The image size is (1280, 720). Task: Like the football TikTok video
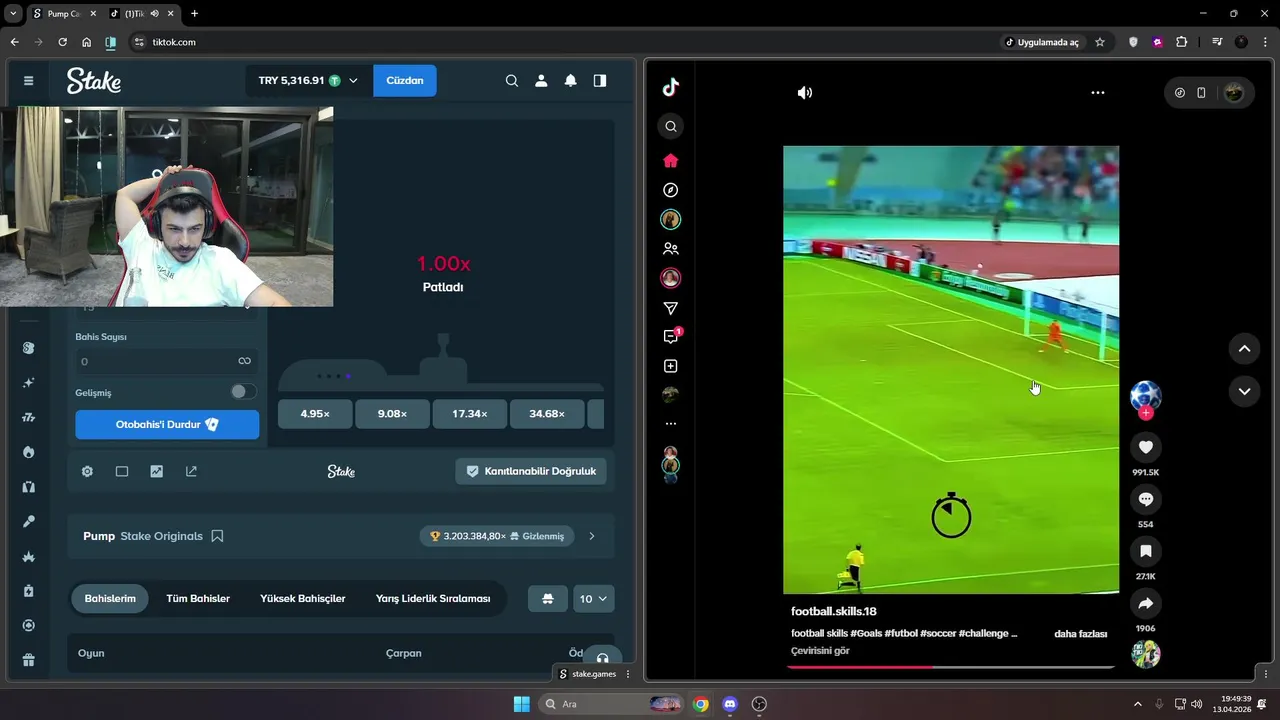[1146, 447]
